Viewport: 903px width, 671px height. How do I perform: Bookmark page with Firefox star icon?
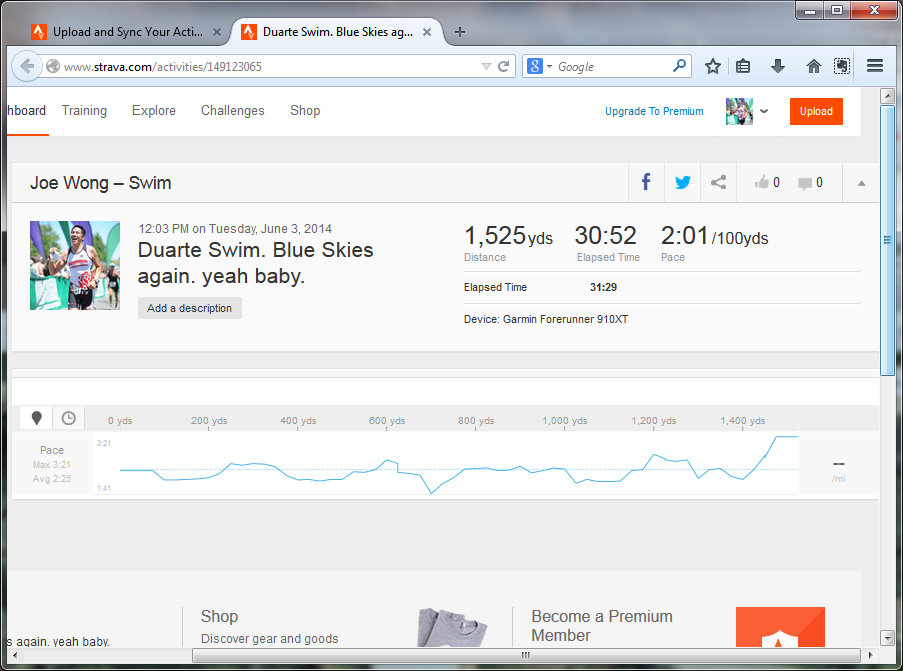pyautogui.click(x=712, y=66)
